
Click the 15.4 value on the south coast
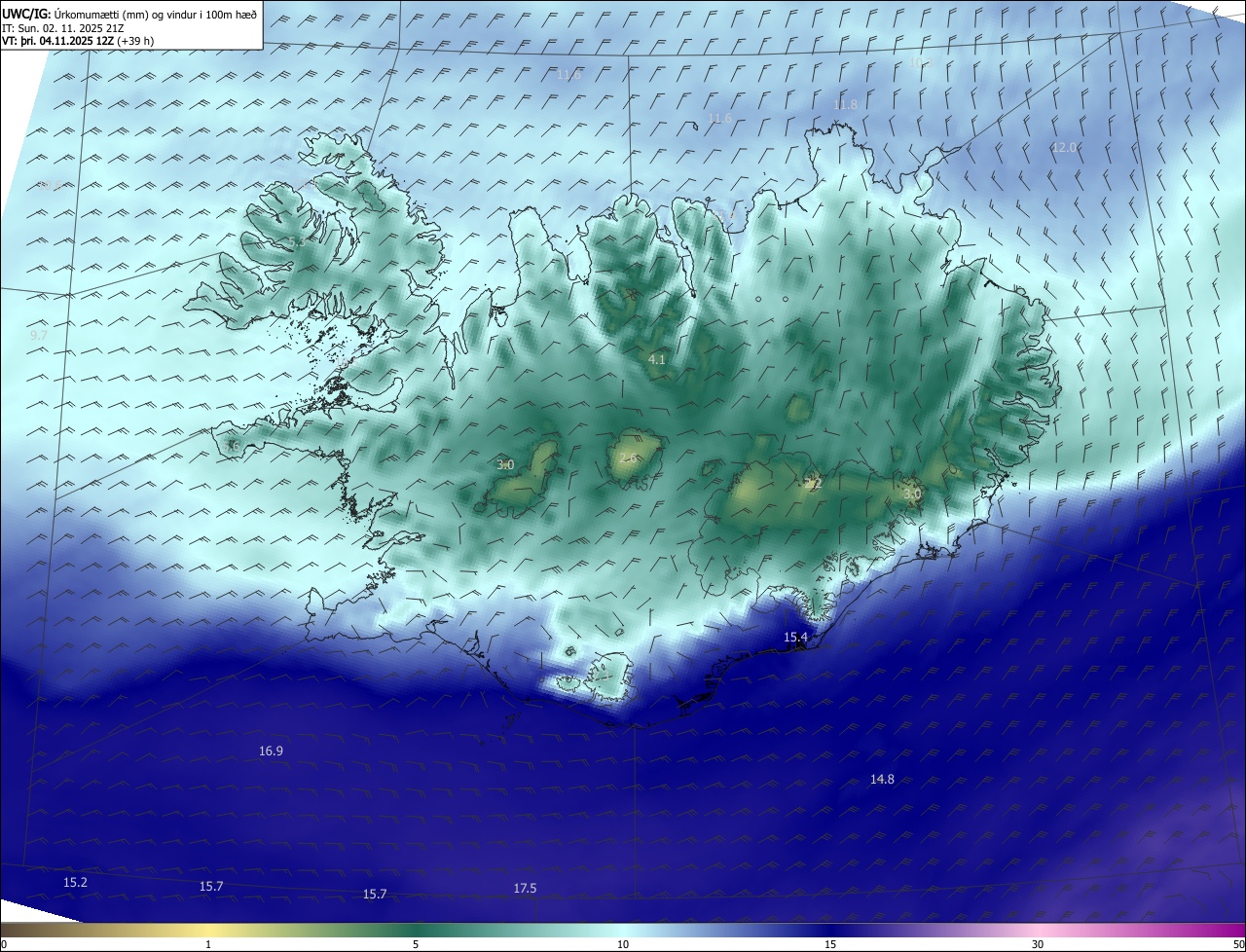795,637
